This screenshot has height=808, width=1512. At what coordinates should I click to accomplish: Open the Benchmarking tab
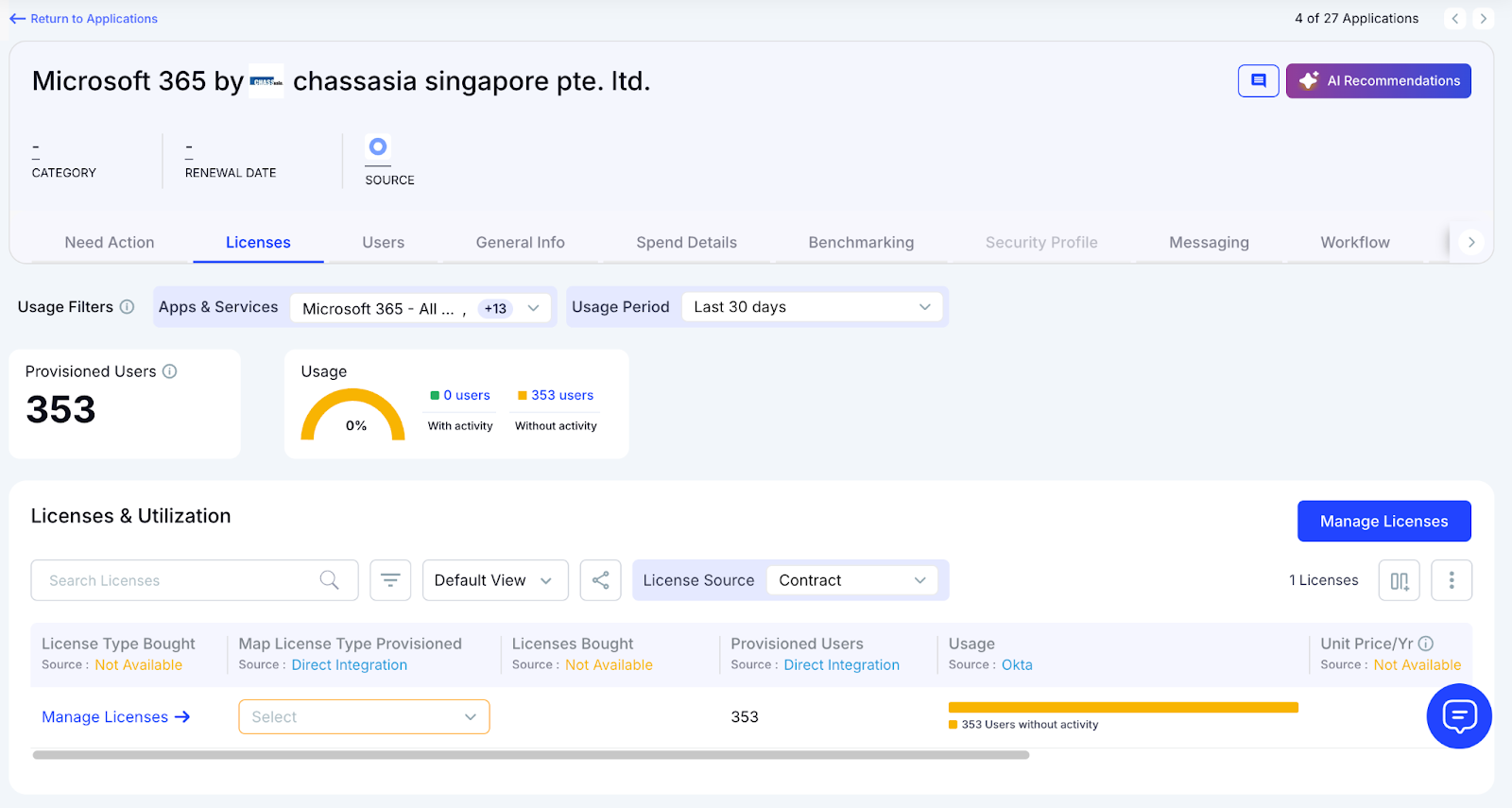861,243
